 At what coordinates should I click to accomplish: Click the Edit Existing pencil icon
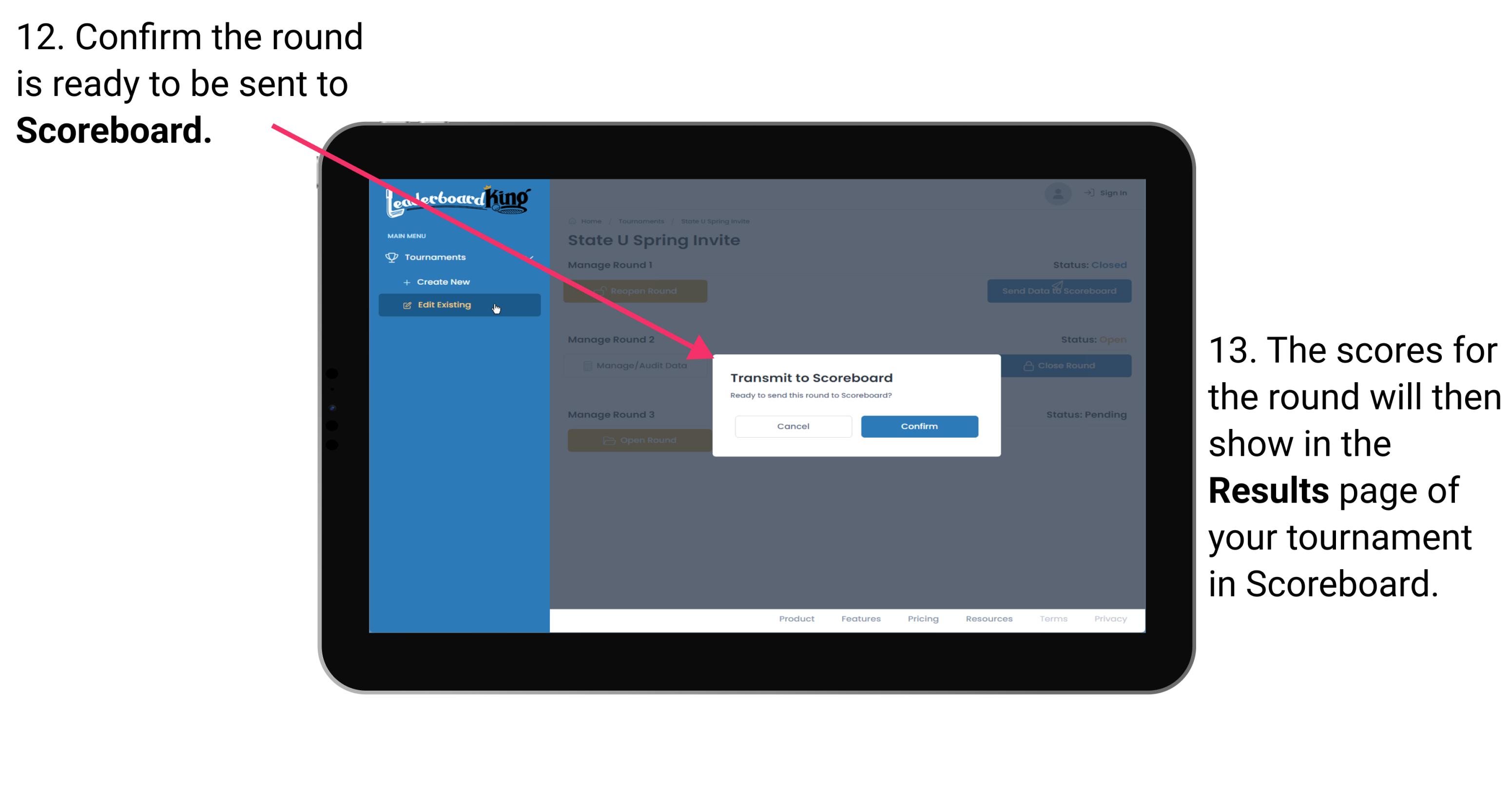point(407,305)
